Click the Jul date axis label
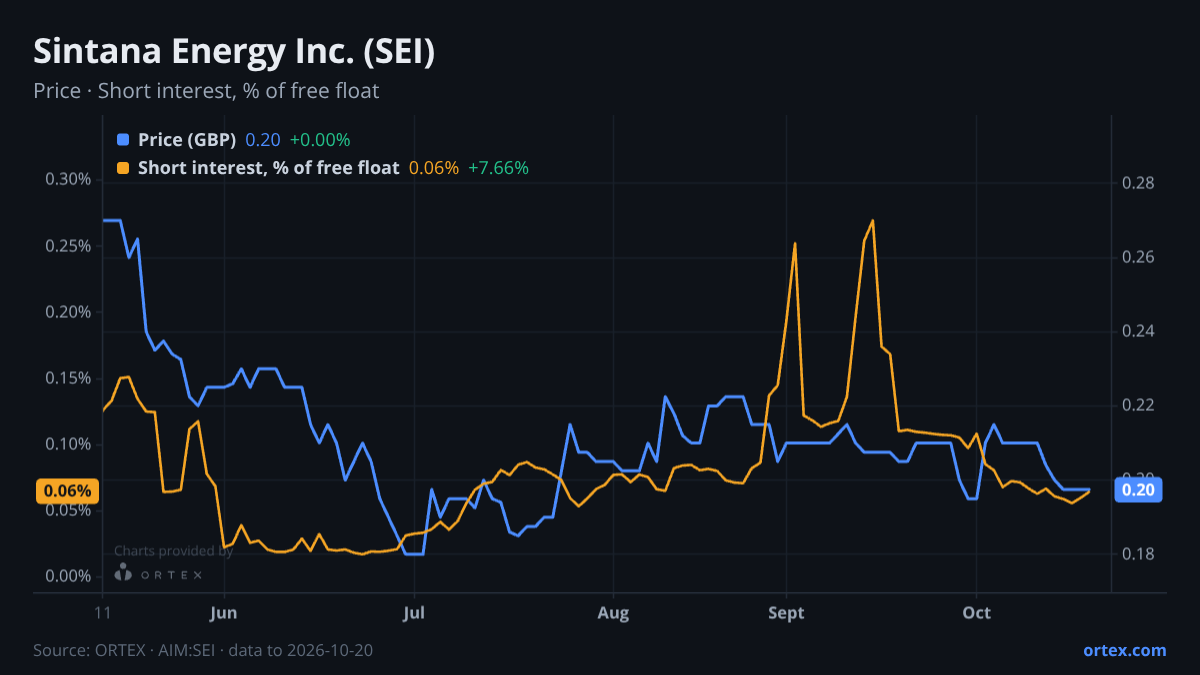This screenshot has height=675, width=1200. (412, 613)
